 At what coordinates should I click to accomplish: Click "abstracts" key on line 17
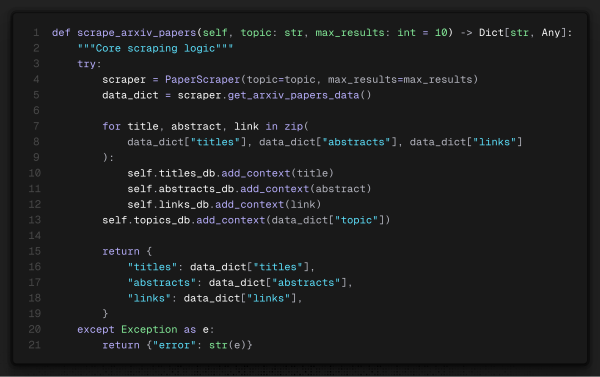[161, 283]
